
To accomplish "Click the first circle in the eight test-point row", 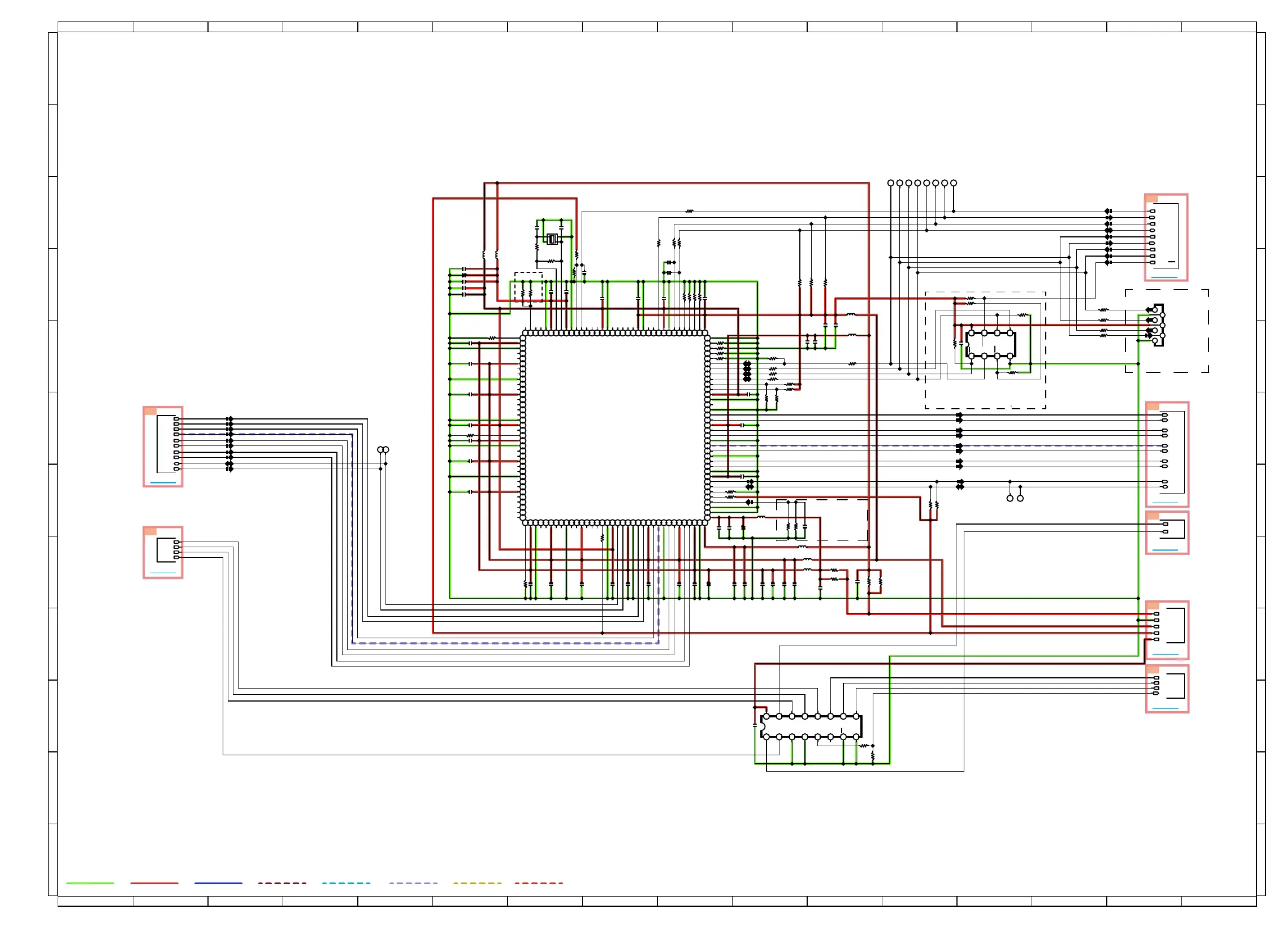I will coord(890,183).
